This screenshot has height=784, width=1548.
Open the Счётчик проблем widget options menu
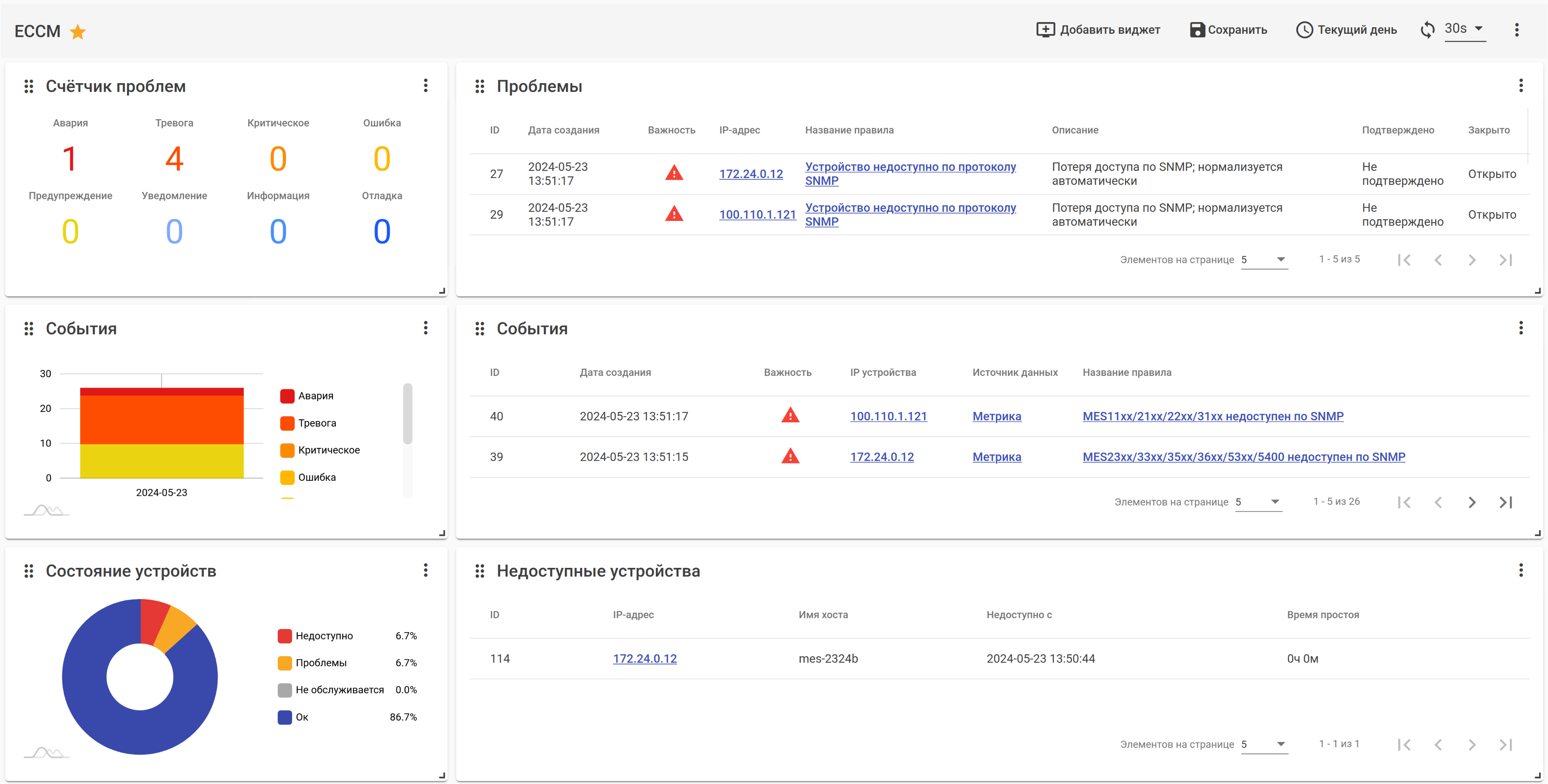coord(425,85)
